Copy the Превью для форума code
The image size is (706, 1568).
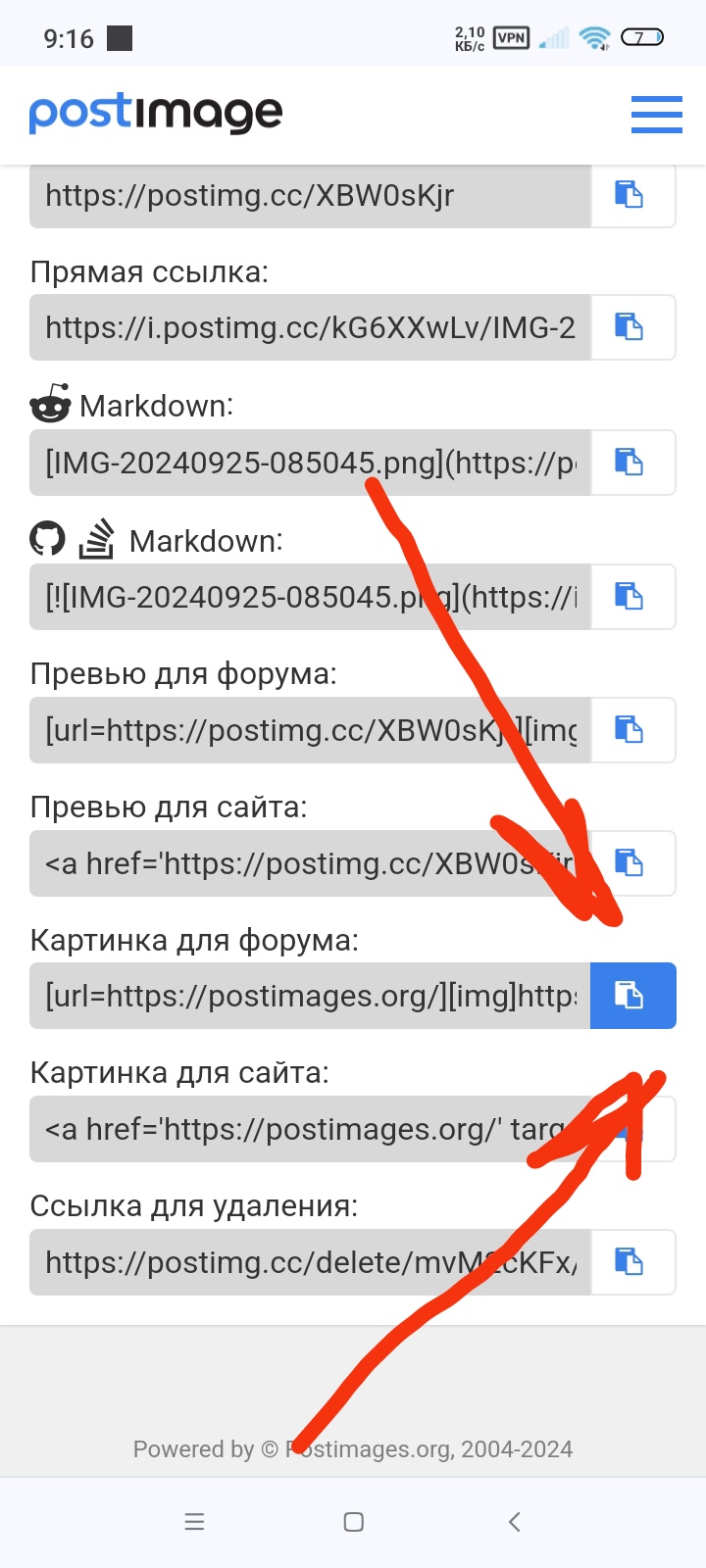[633, 730]
